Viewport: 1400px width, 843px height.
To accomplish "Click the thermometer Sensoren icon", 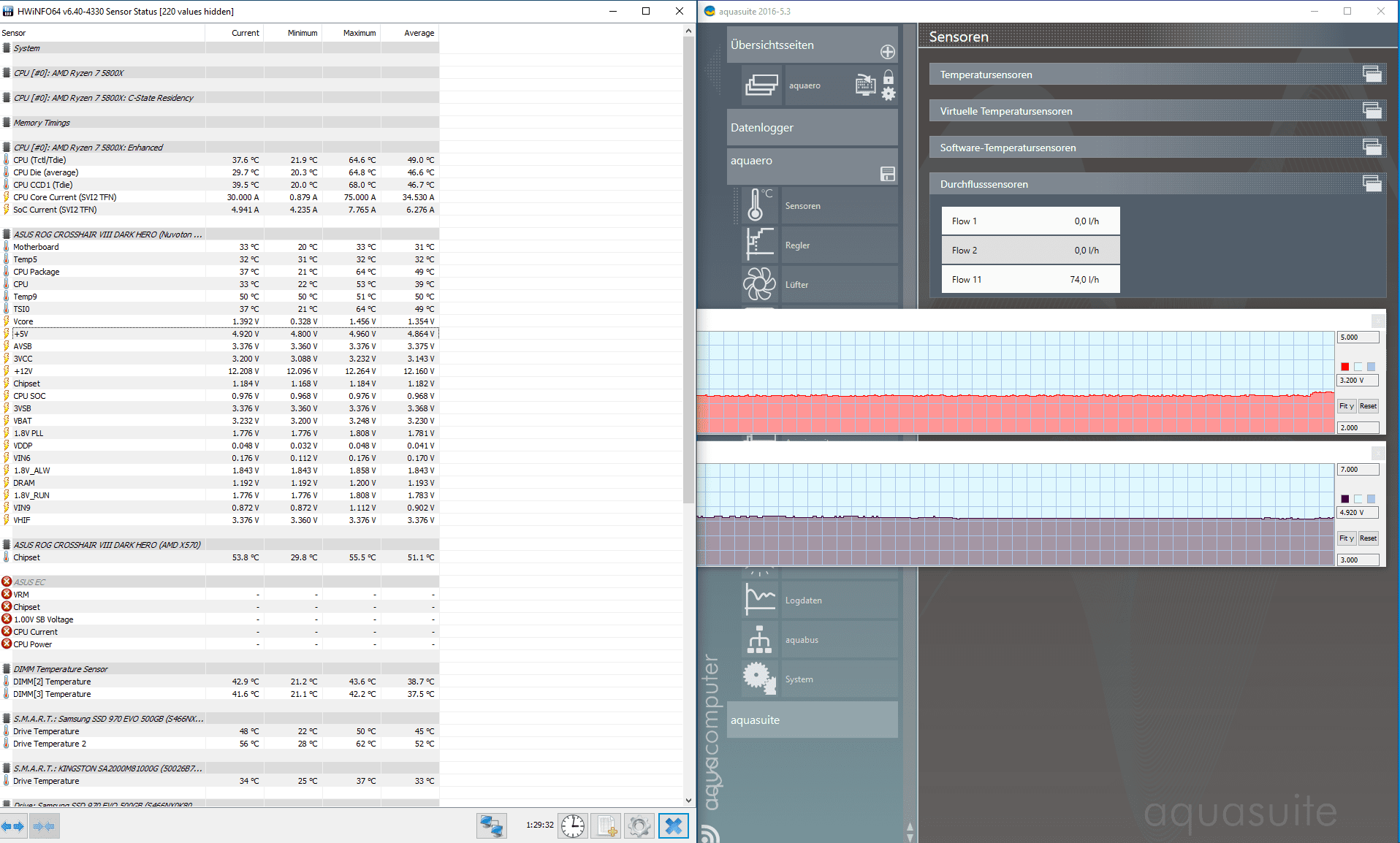I will click(x=760, y=205).
